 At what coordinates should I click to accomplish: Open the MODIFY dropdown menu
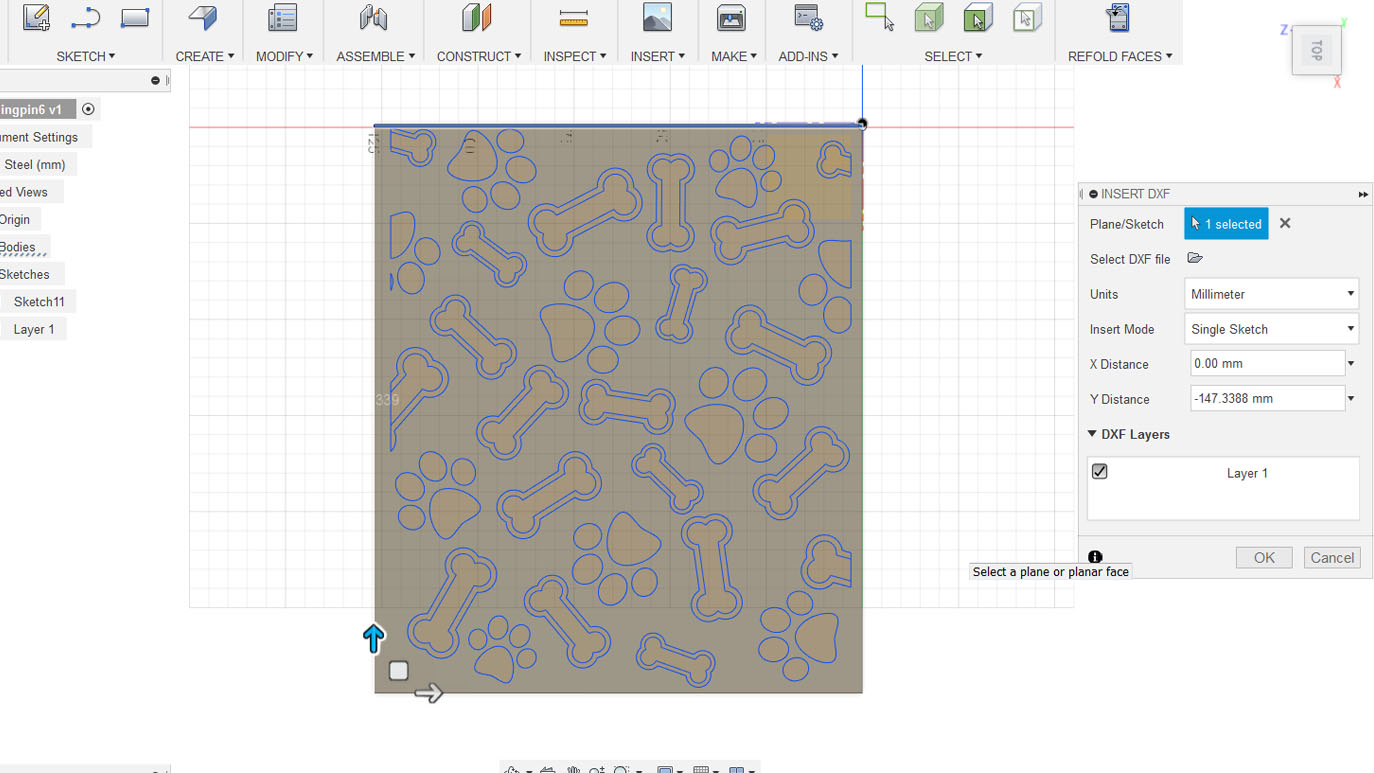click(x=285, y=56)
